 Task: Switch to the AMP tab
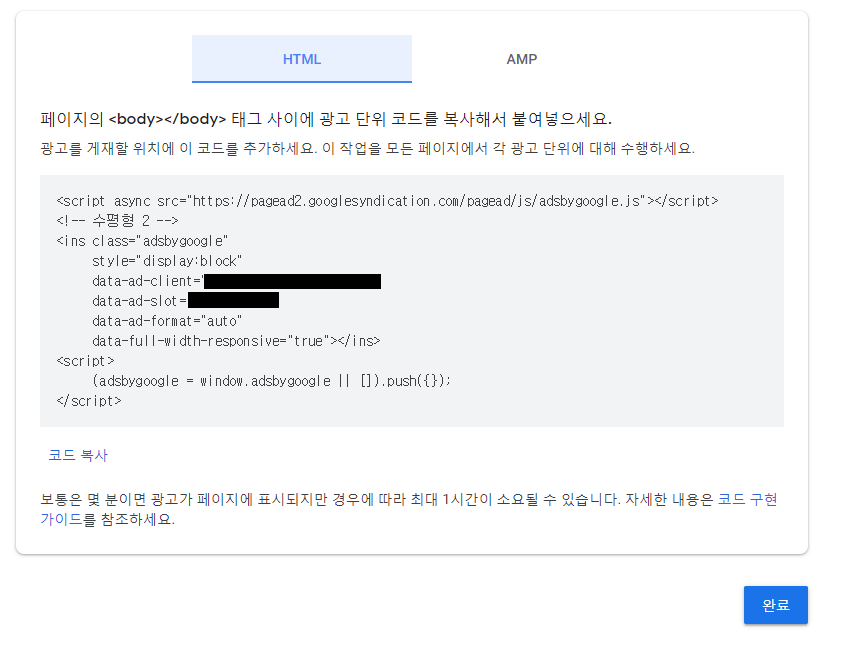[x=521, y=59]
